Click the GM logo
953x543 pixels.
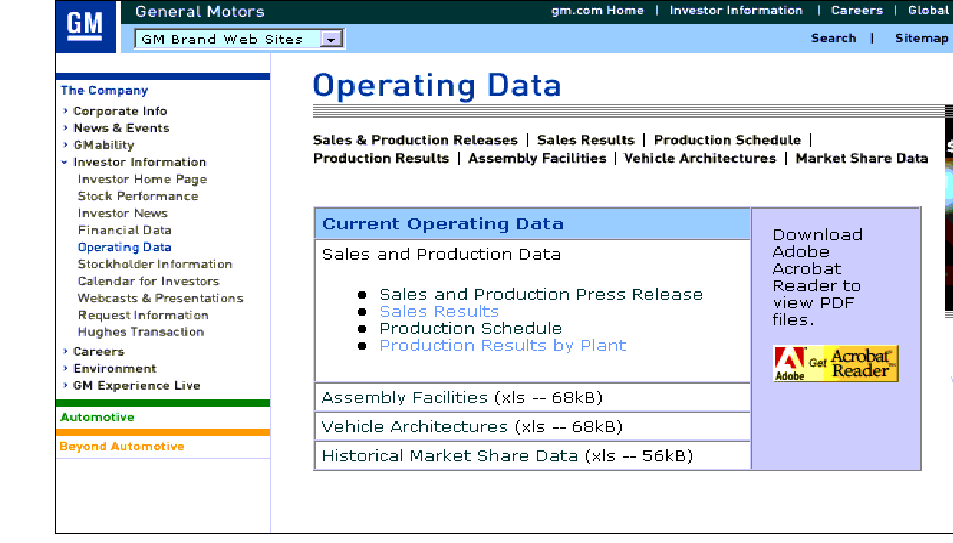tap(85, 26)
